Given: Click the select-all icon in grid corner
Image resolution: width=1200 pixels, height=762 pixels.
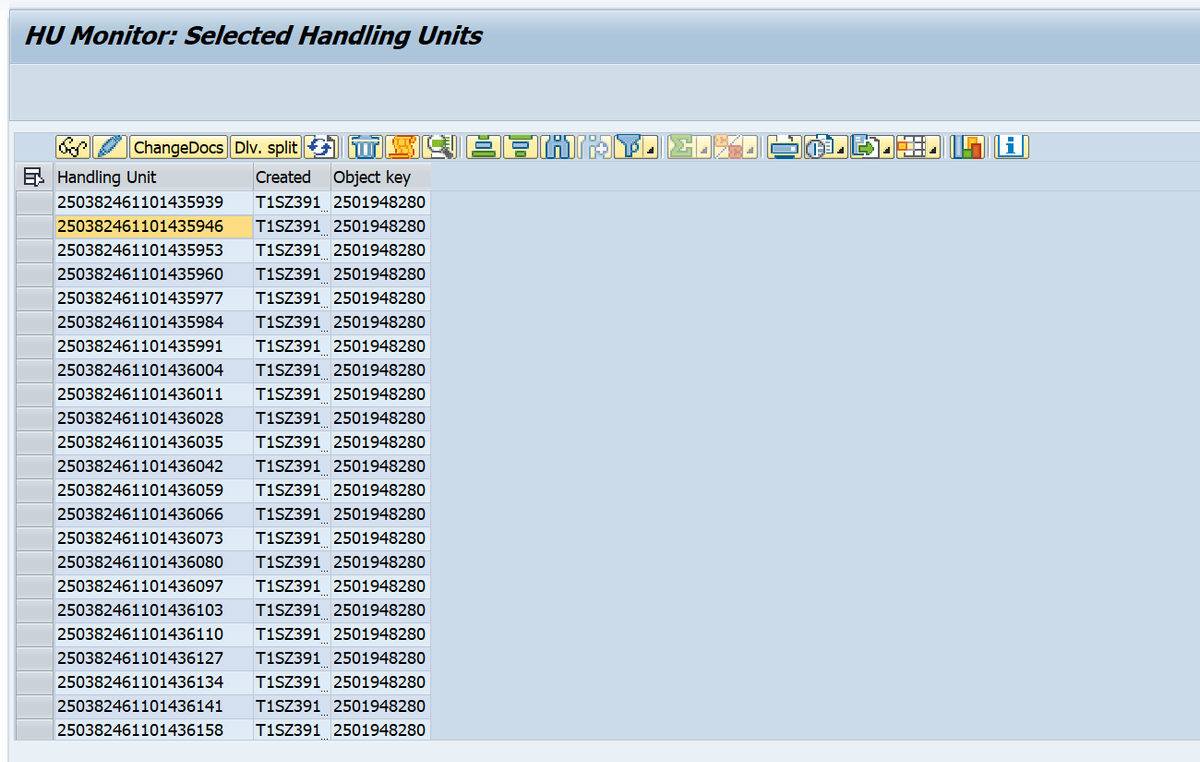Looking at the screenshot, I should [x=33, y=177].
